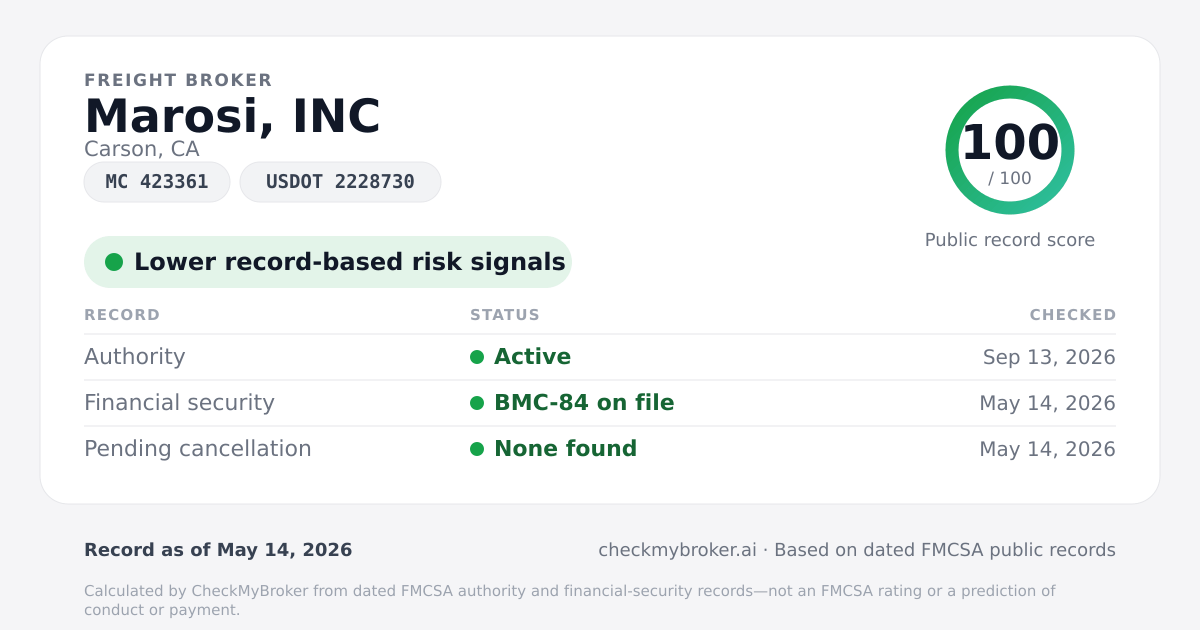This screenshot has height=630, width=1200.
Task: Click the RECORD column header
Action: 122,315
